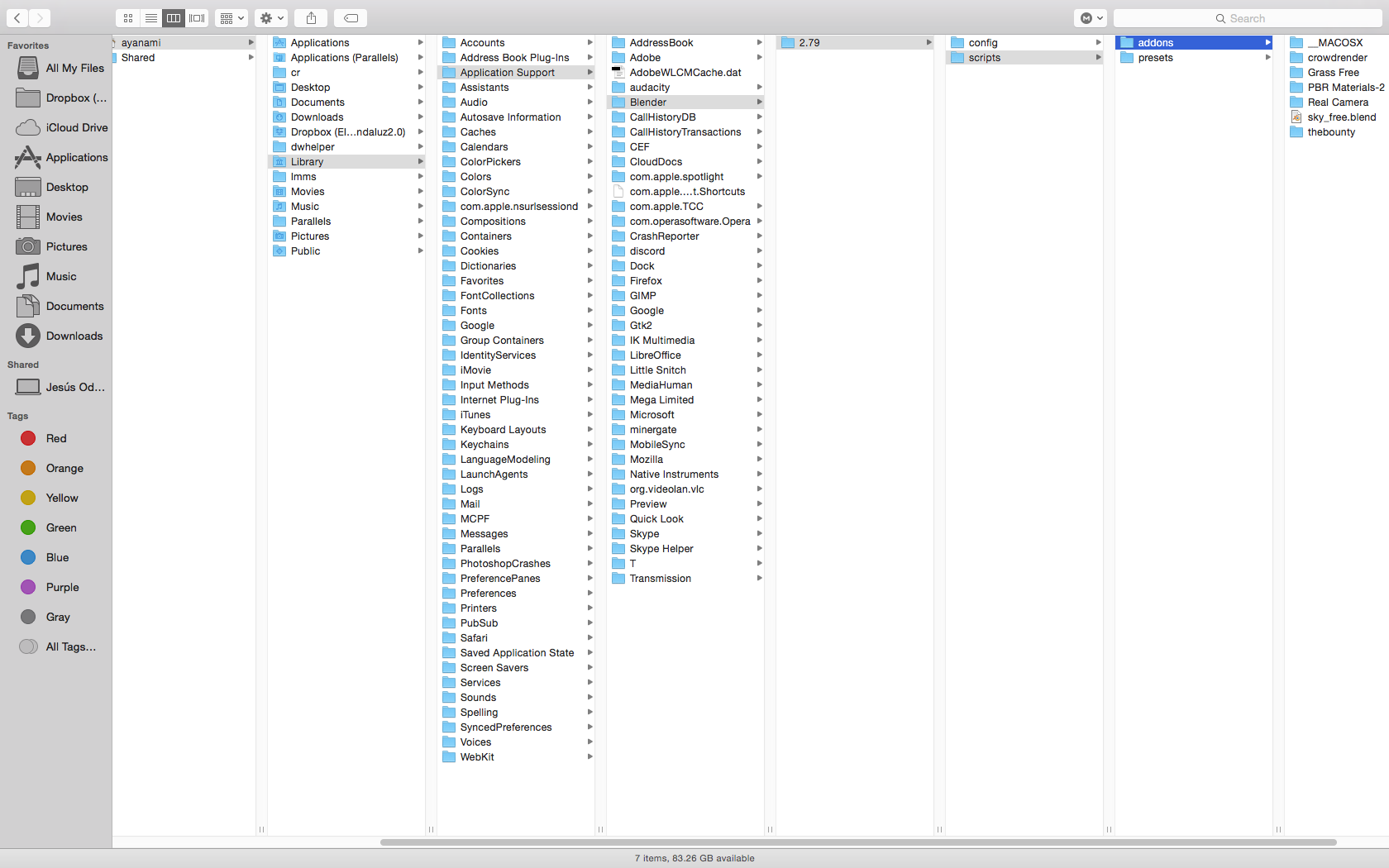Open Pictures in the sidebar Favorites
The height and width of the screenshot is (868, 1389).
click(x=56, y=246)
